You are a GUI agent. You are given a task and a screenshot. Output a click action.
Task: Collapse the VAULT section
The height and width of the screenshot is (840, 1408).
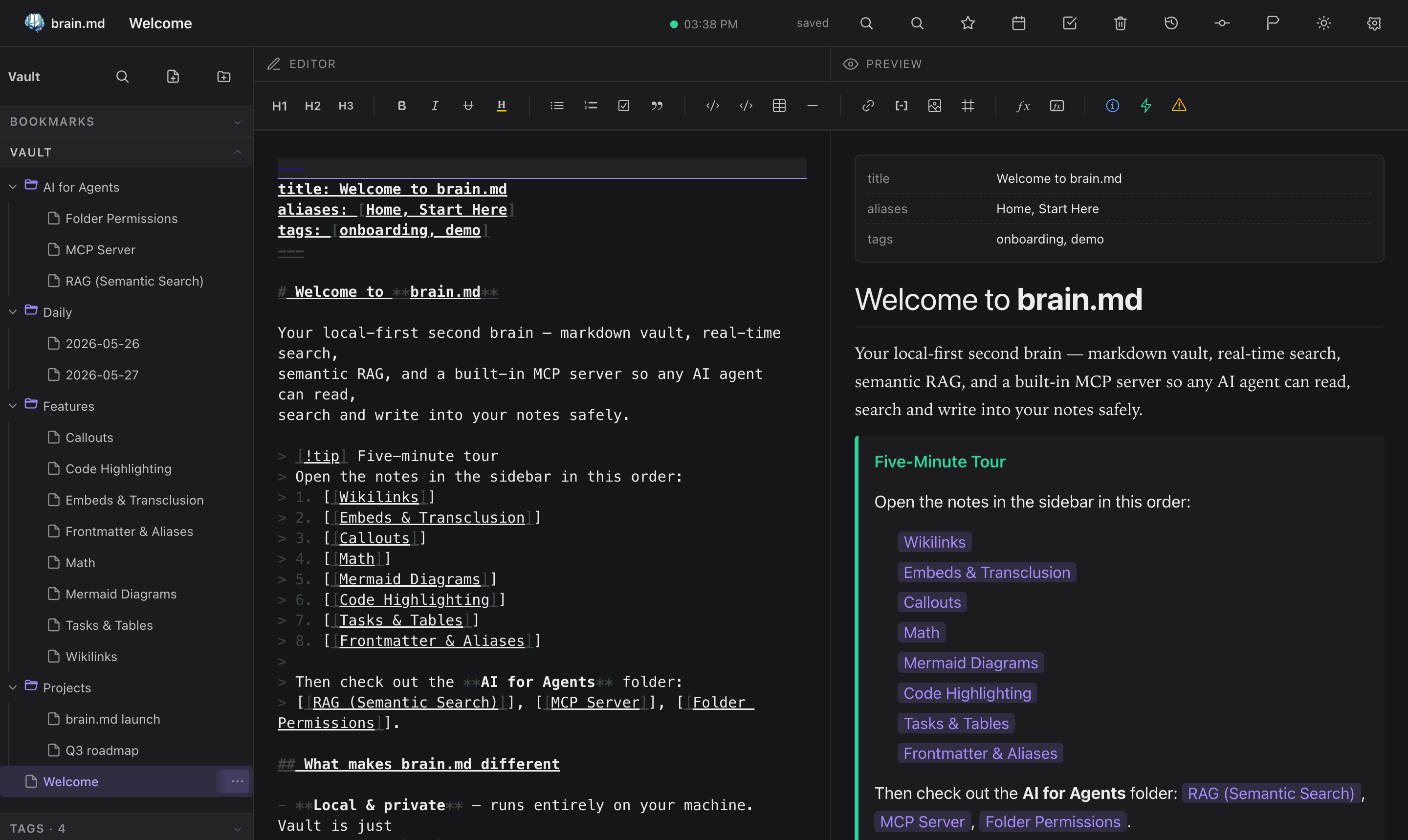click(x=127, y=152)
